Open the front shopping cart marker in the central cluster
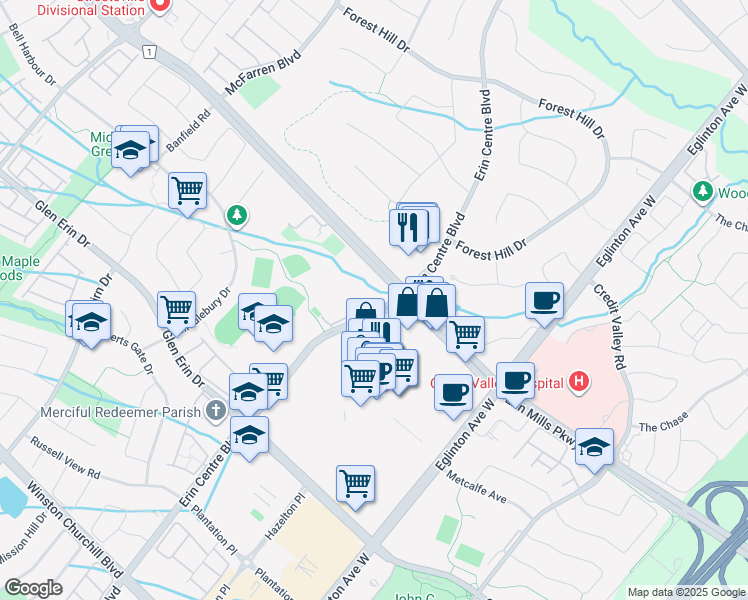Viewport: 748px width, 600px height. [361, 380]
